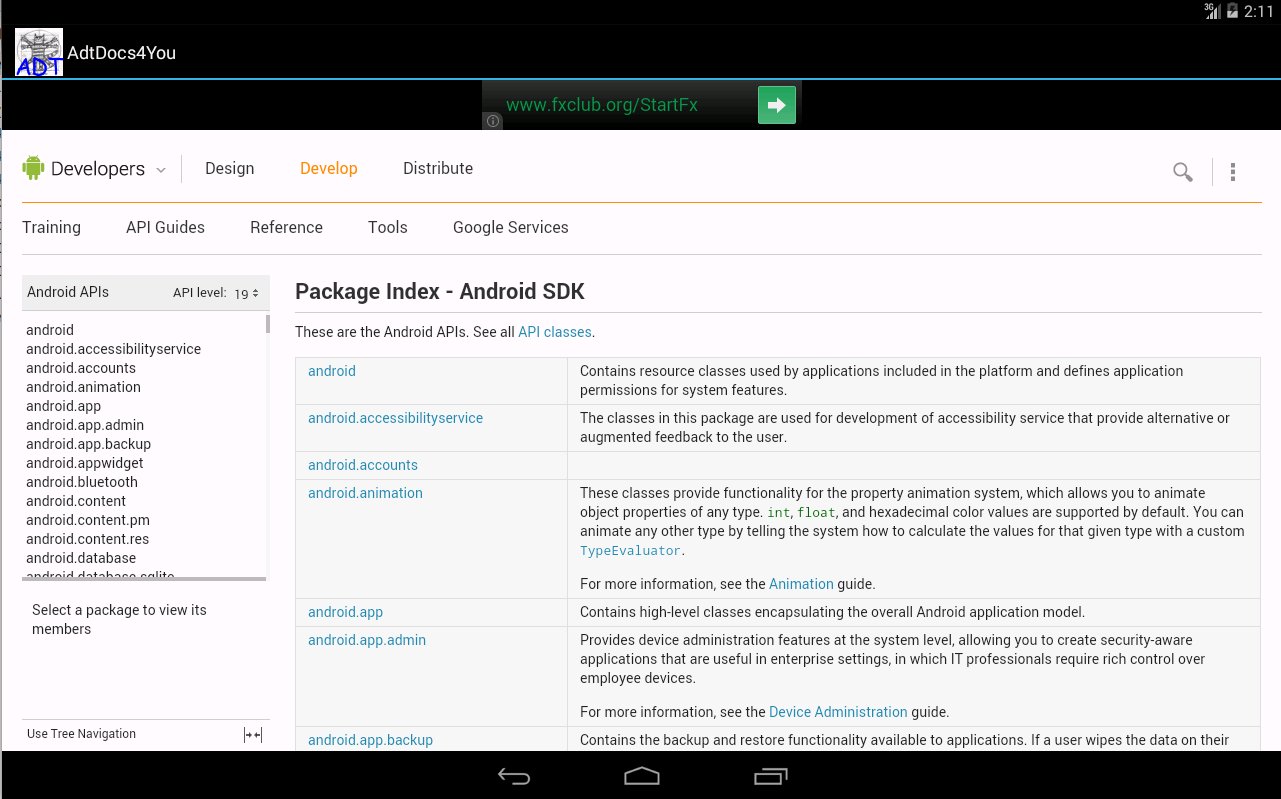Viewport: 1281px width, 799px height.
Task: Select android.bluetooth in sidebar list
Action: [82, 482]
